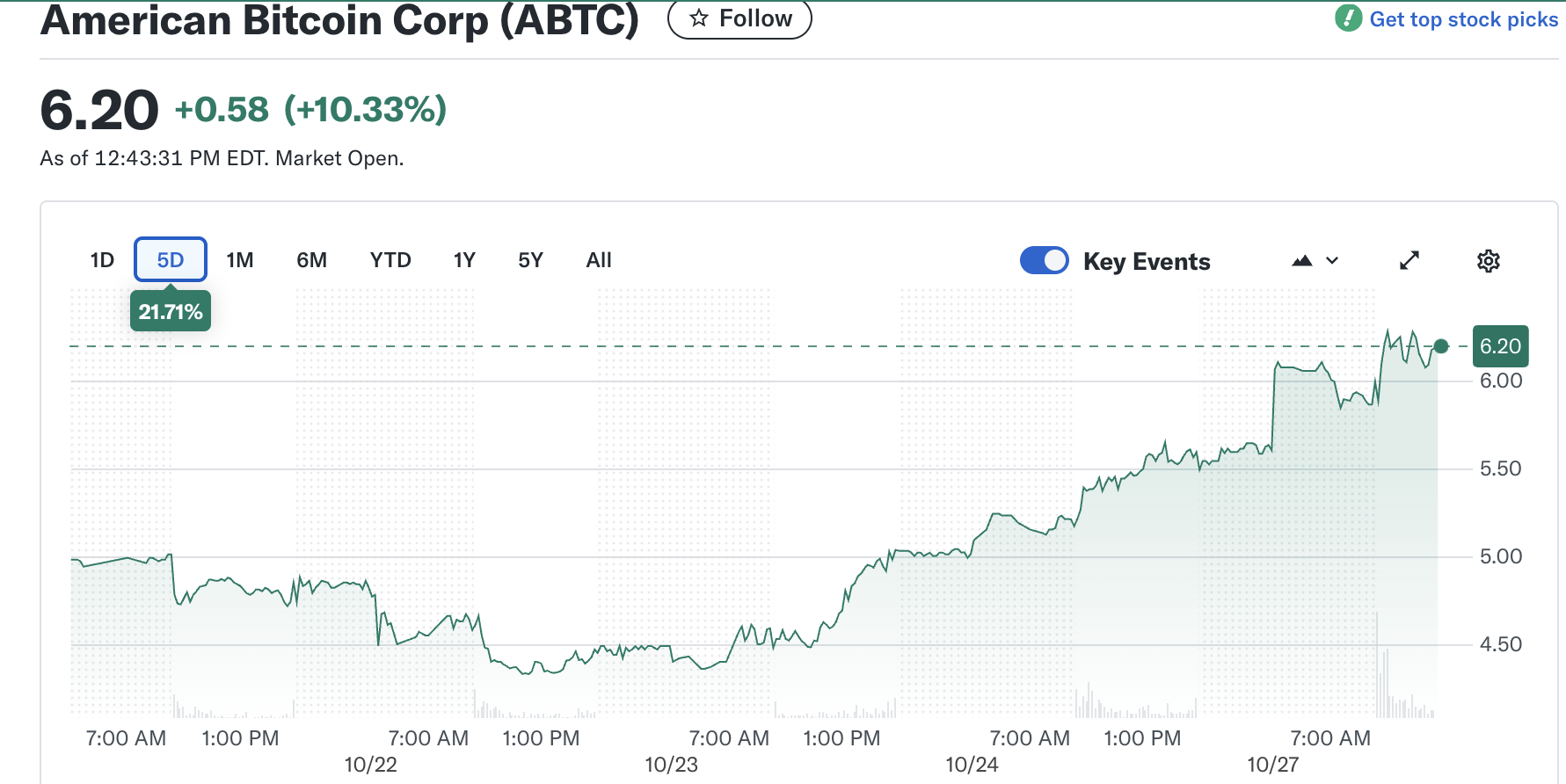The width and height of the screenshot is (1566, 784).
Task: Click the green top stock picks icon
Action: coord(1348,18)
